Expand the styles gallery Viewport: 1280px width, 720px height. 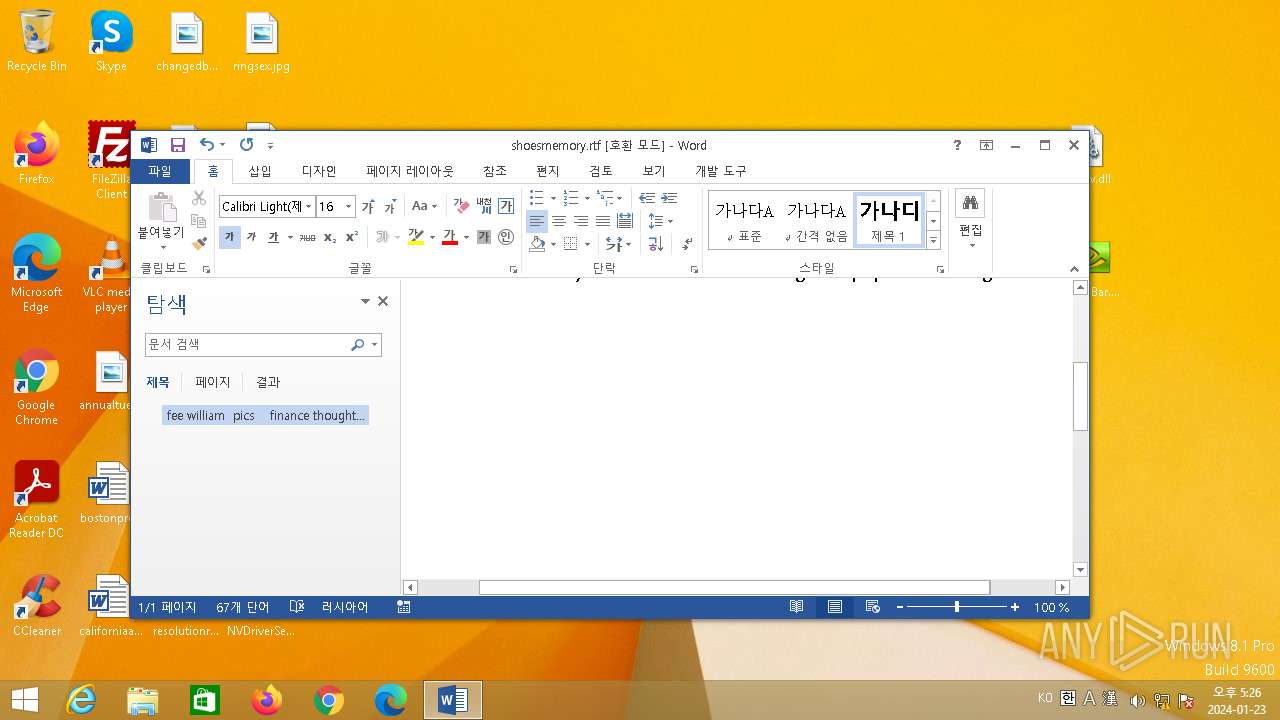click(934, 241)
